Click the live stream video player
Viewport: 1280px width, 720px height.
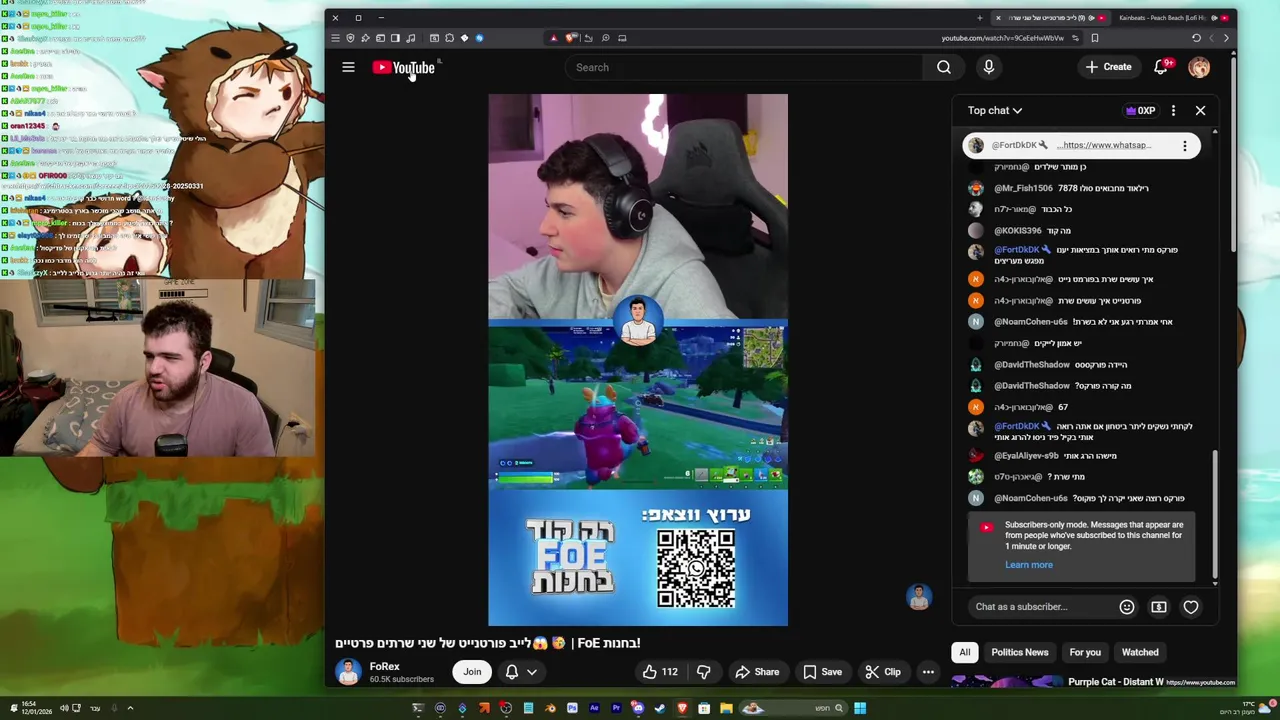point(638,360)
